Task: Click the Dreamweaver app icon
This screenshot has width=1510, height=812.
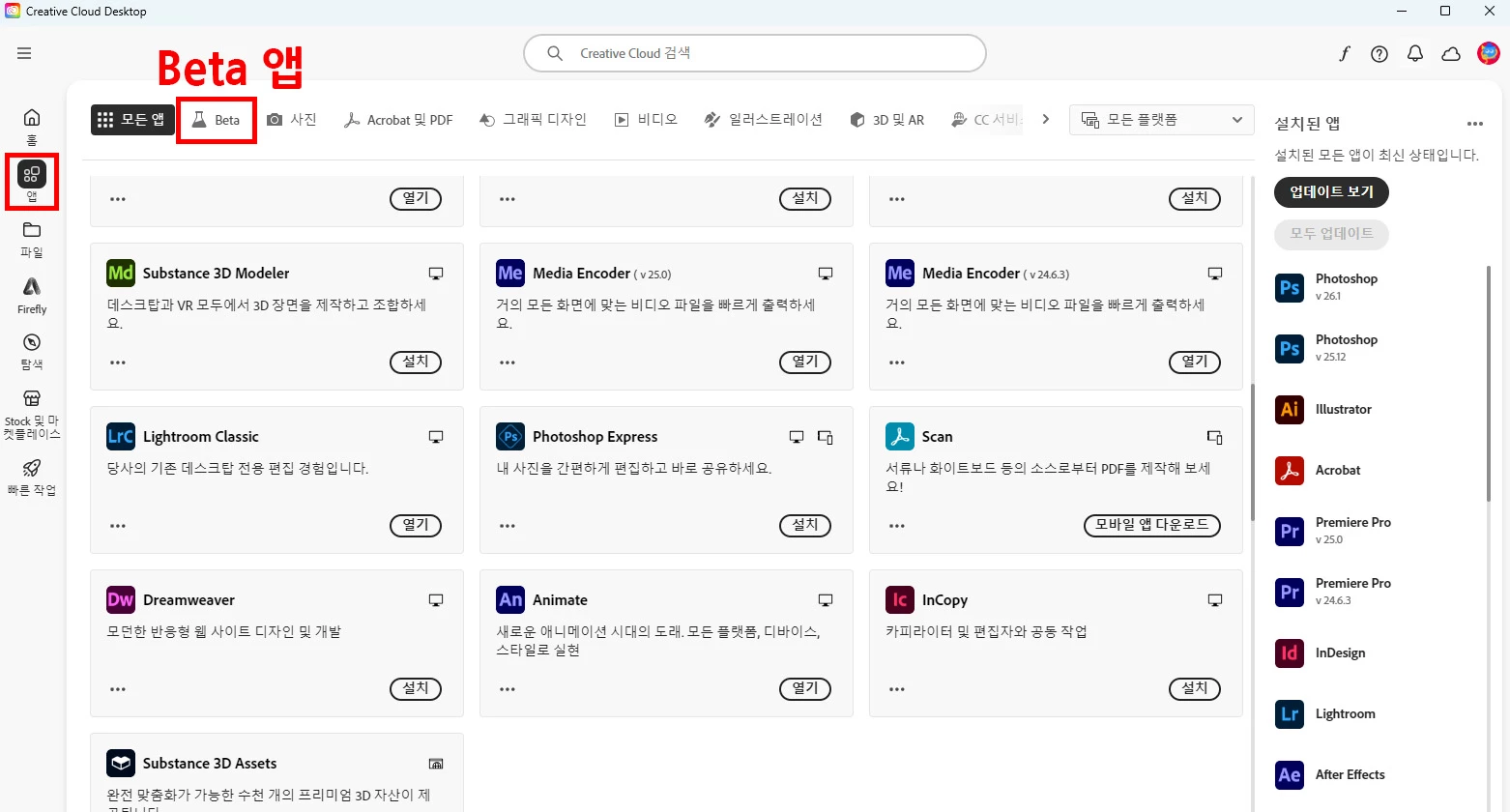Action: [121, 599]
